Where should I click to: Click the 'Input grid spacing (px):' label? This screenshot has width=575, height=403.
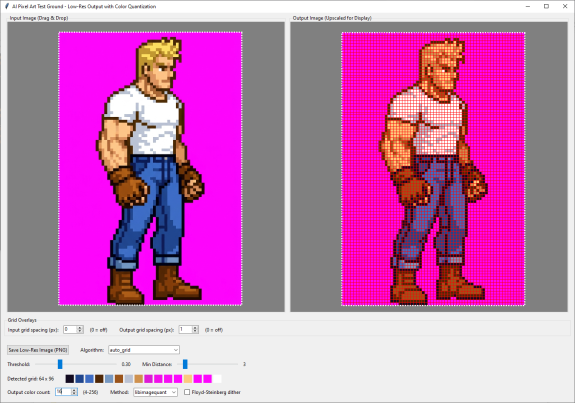click(33, 330)
